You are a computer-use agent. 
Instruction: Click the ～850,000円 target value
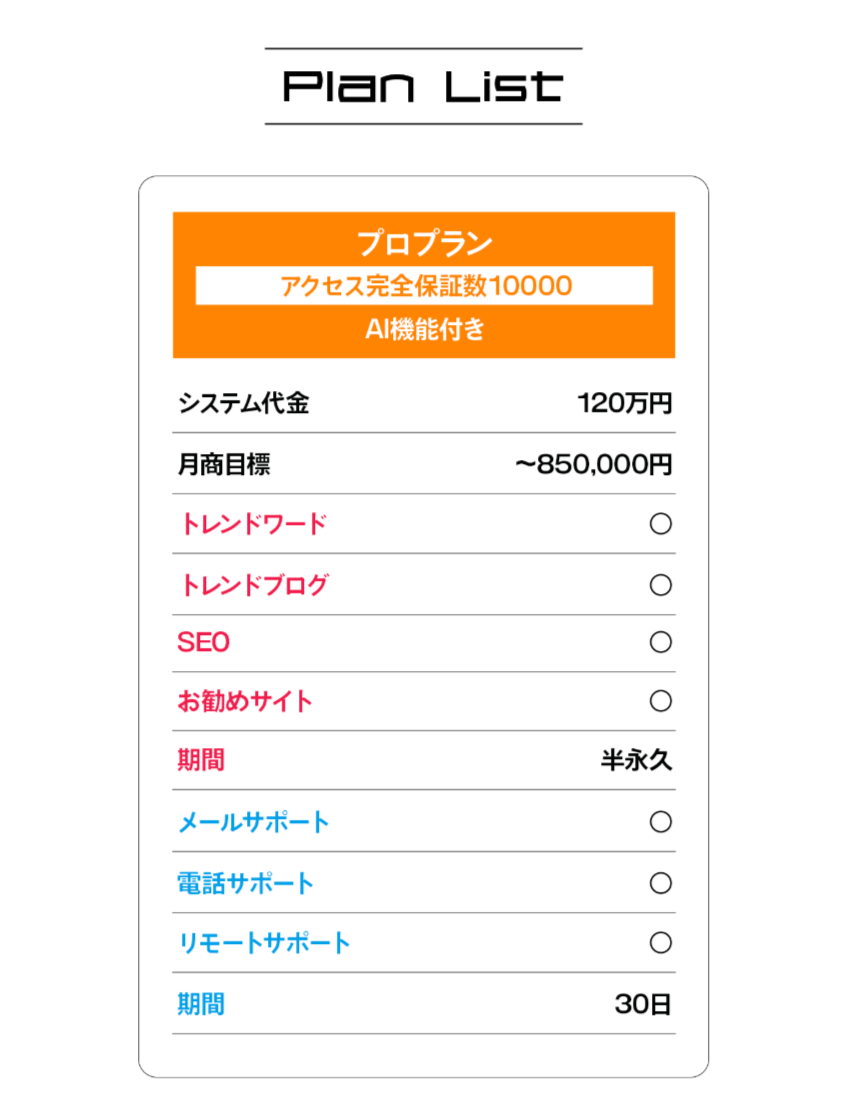(594, 464)
